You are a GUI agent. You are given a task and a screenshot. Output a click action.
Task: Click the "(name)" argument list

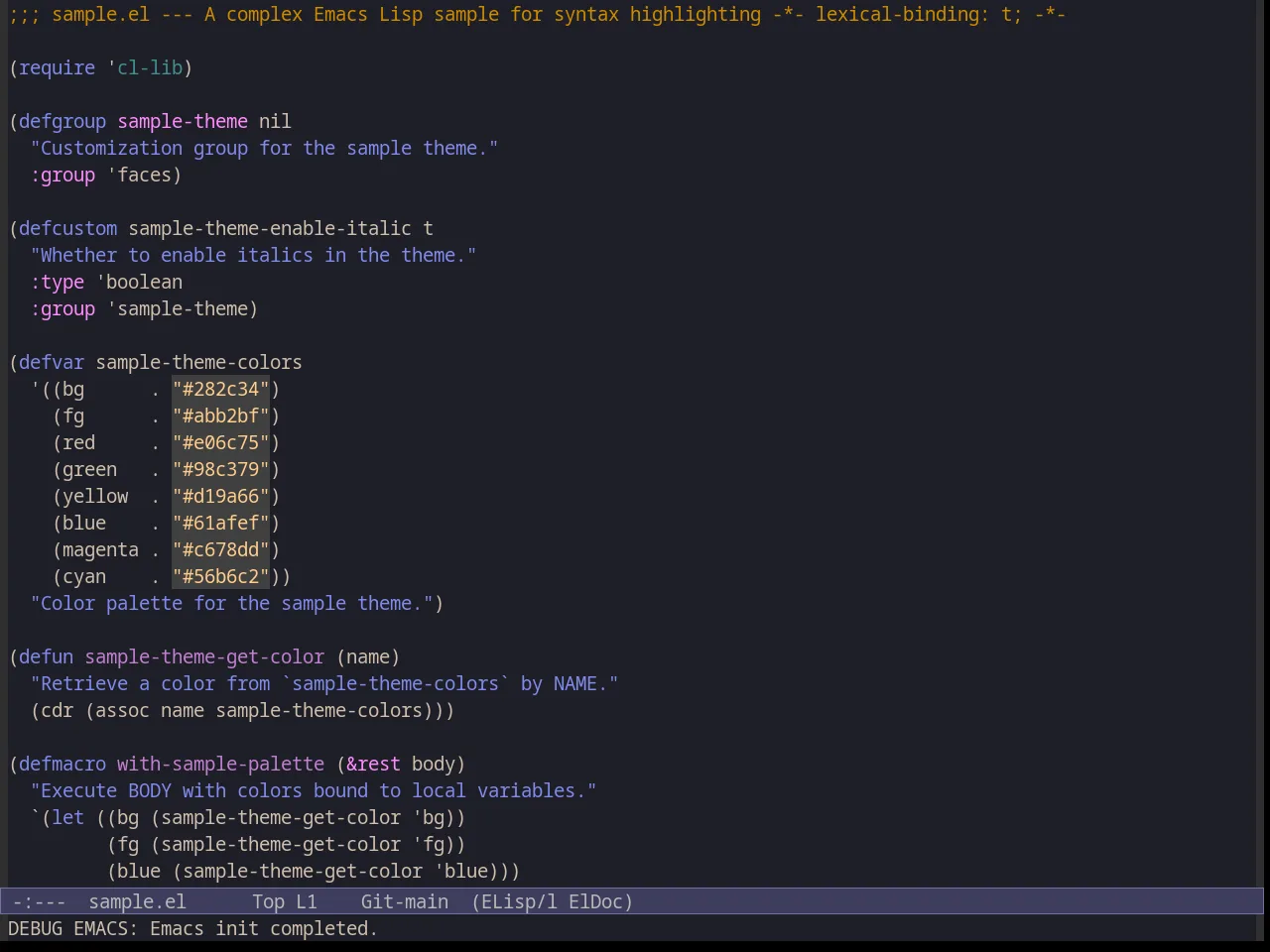tap(368, 656)
